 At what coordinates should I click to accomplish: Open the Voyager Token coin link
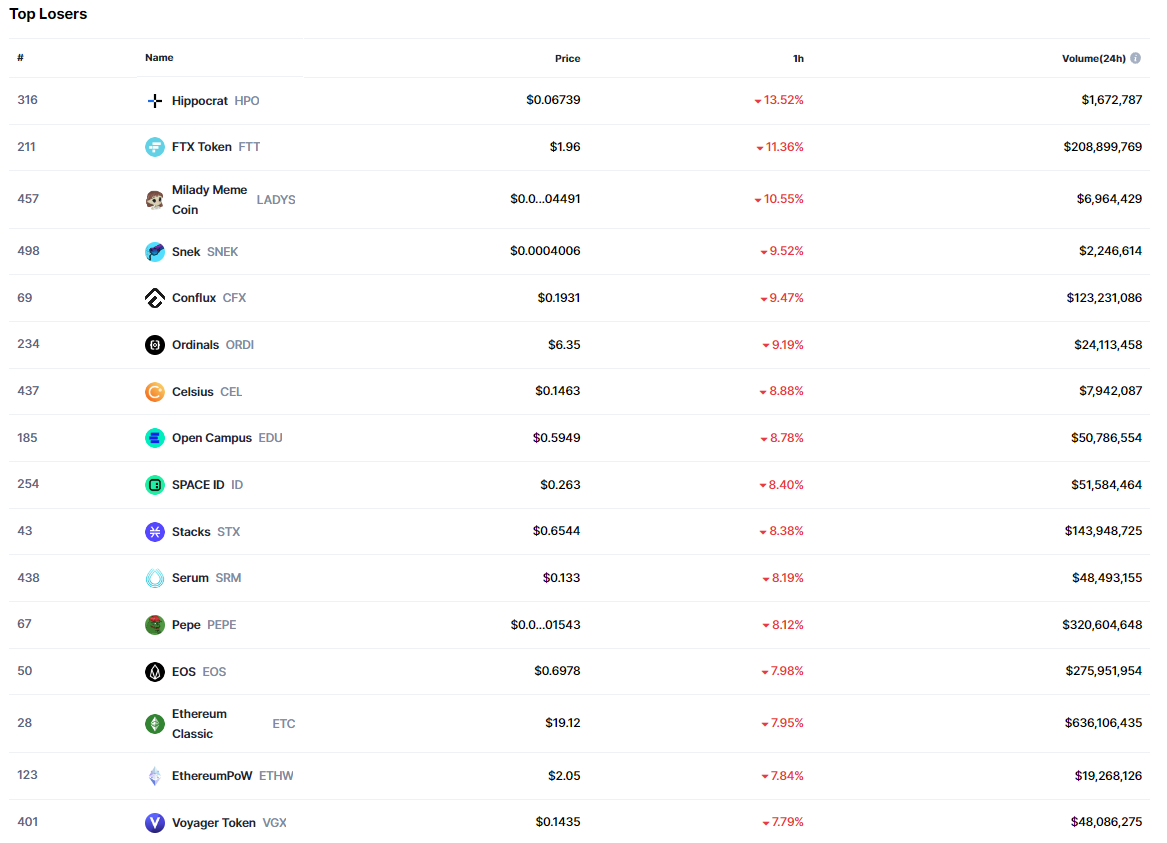(x=213, y=823)
